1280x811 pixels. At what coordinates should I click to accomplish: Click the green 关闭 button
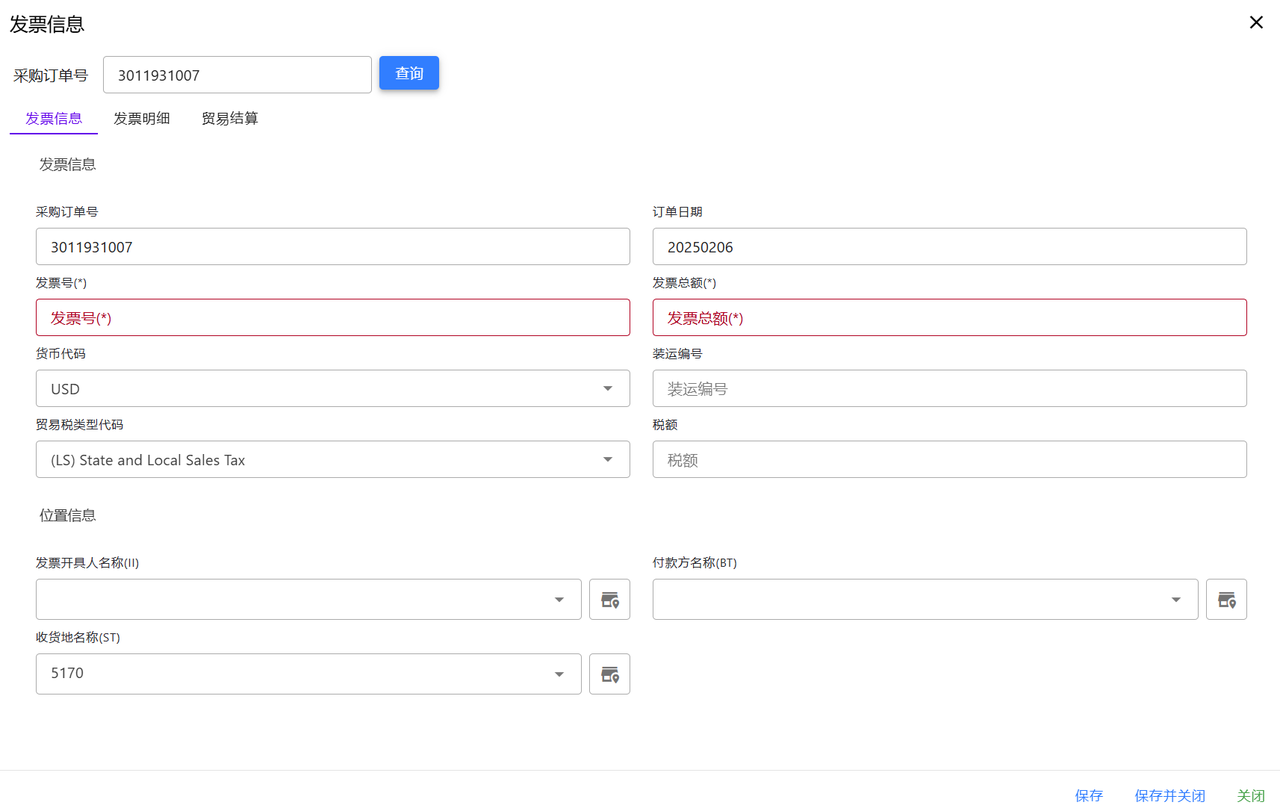1251,795
